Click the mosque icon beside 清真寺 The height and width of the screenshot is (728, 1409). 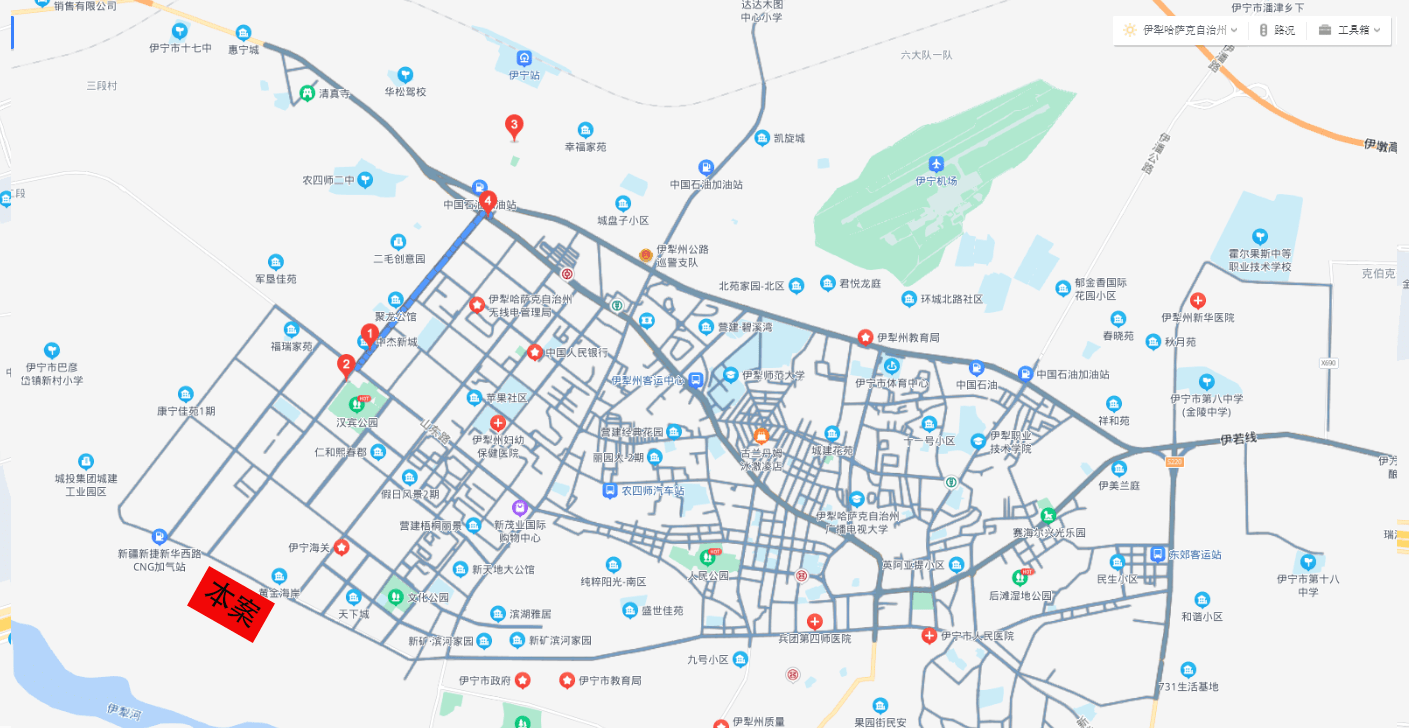307,93
